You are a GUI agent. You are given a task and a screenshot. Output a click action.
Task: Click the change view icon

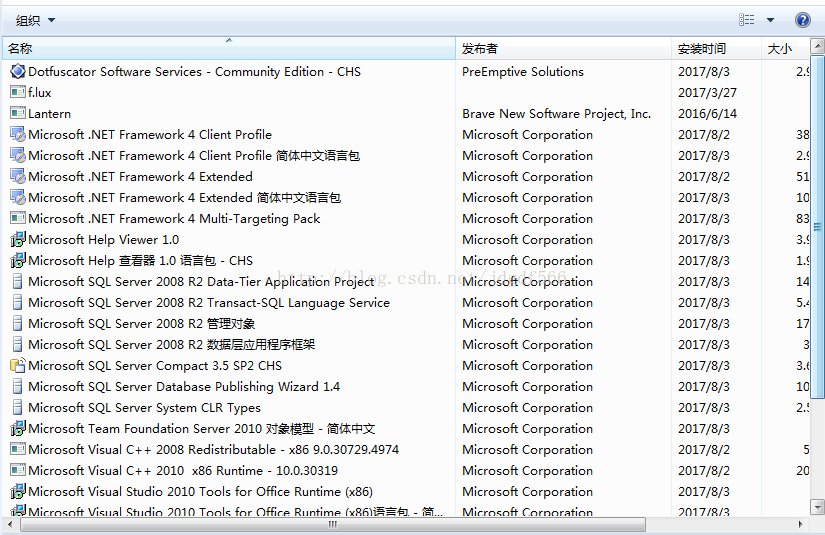click(746, 20)
